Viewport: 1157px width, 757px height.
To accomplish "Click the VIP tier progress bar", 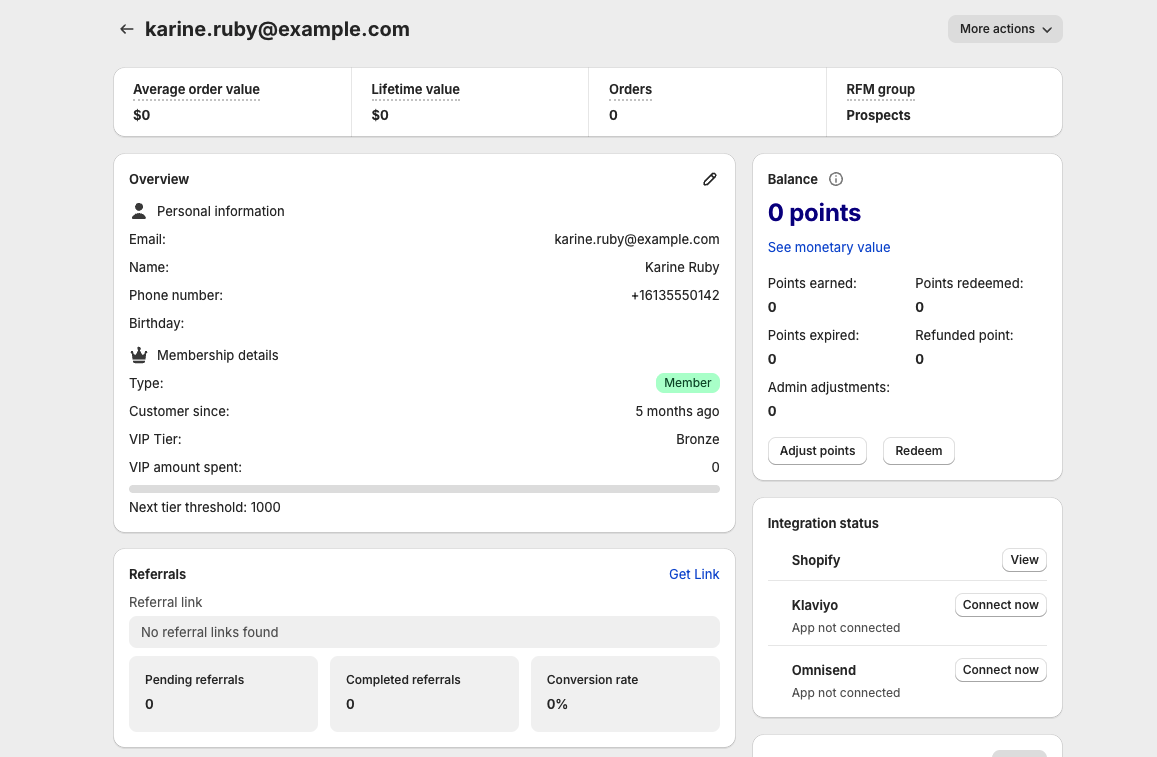I will tap(424, 489).
